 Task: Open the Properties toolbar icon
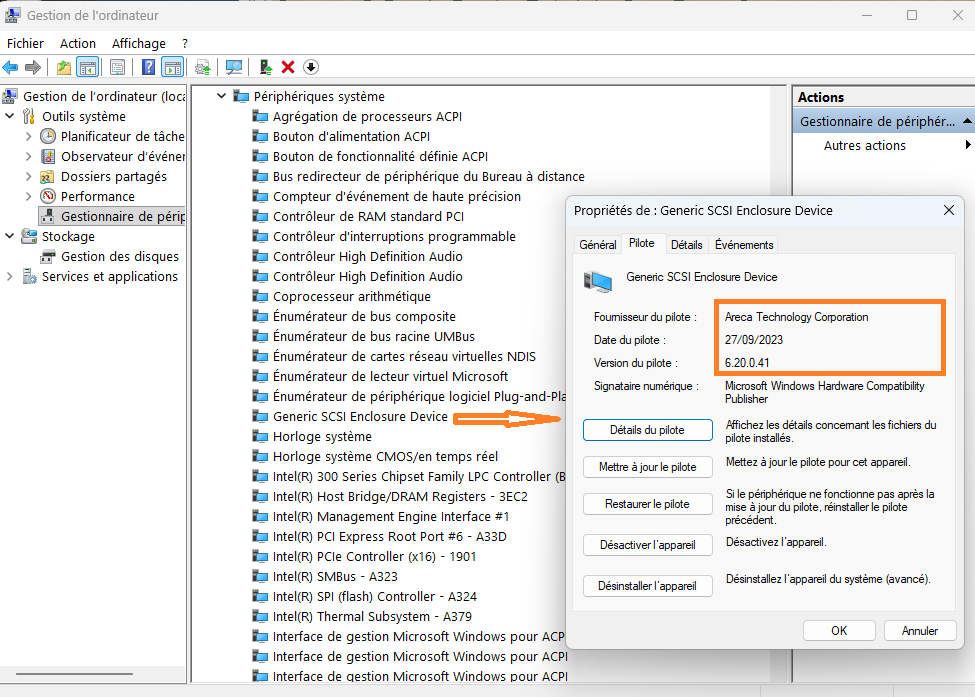(x=117, y=67)
